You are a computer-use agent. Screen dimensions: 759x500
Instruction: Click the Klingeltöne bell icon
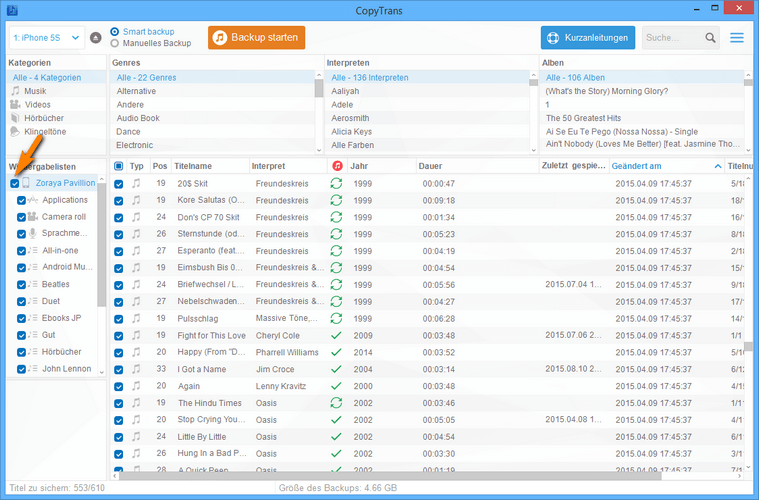(x=15, y=132)
